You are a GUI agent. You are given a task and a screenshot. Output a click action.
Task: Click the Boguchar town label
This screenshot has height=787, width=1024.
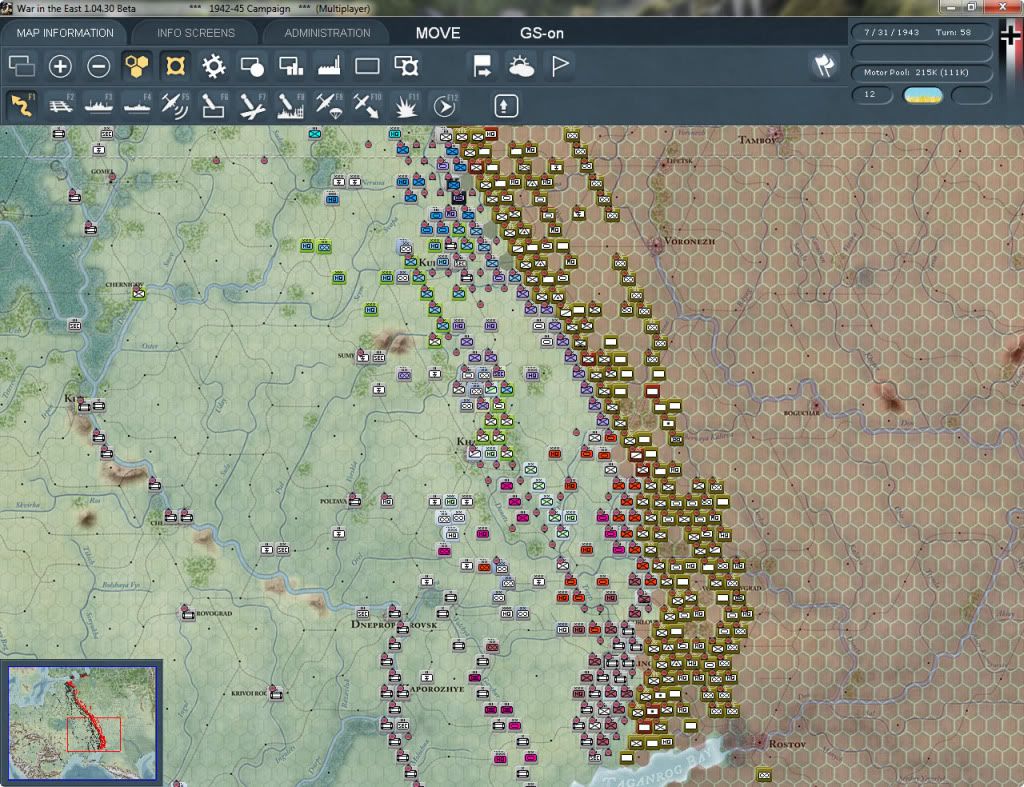[x=801, y=413]
